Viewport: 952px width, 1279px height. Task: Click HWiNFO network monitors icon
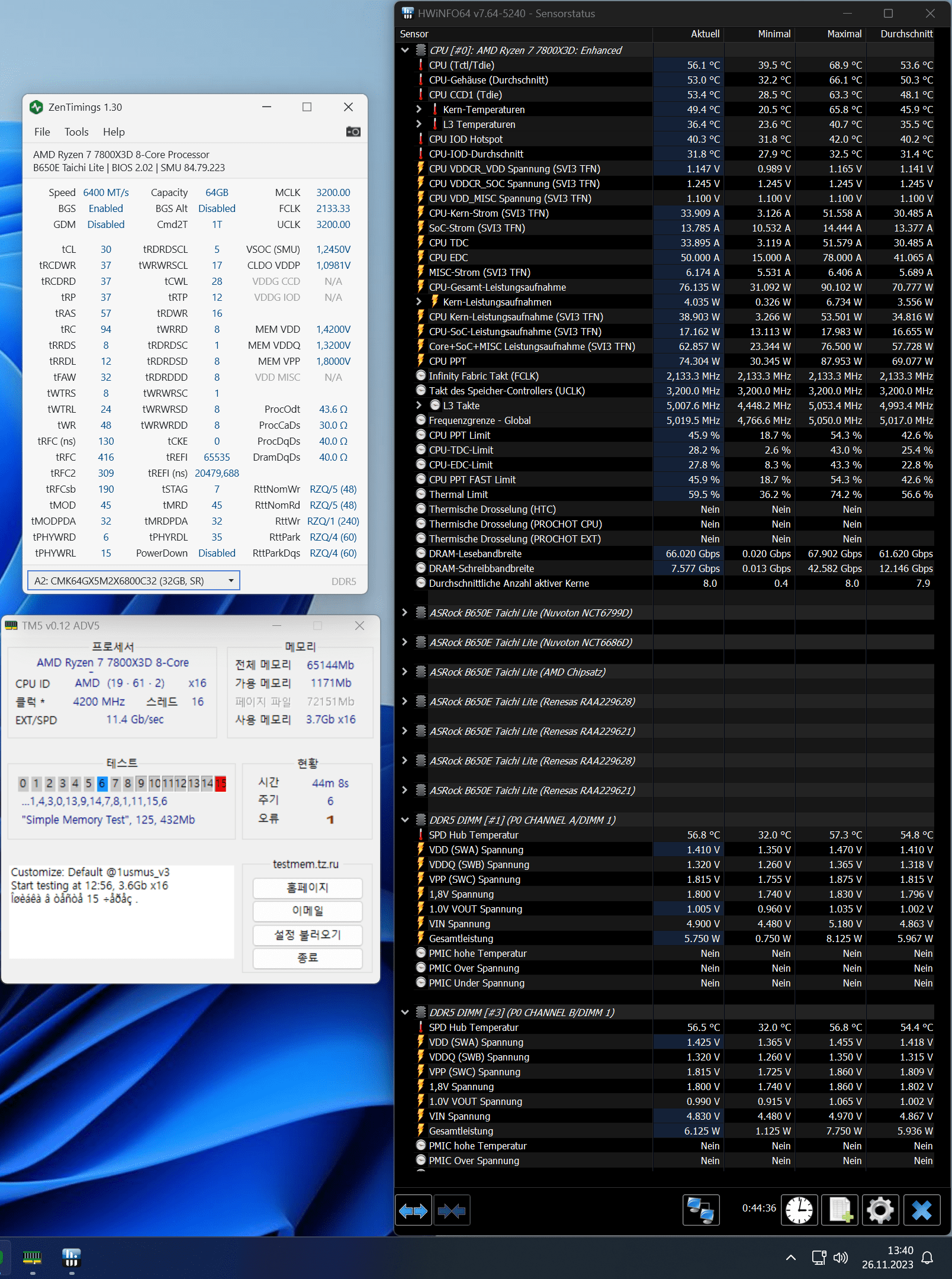click(701, 1210)
